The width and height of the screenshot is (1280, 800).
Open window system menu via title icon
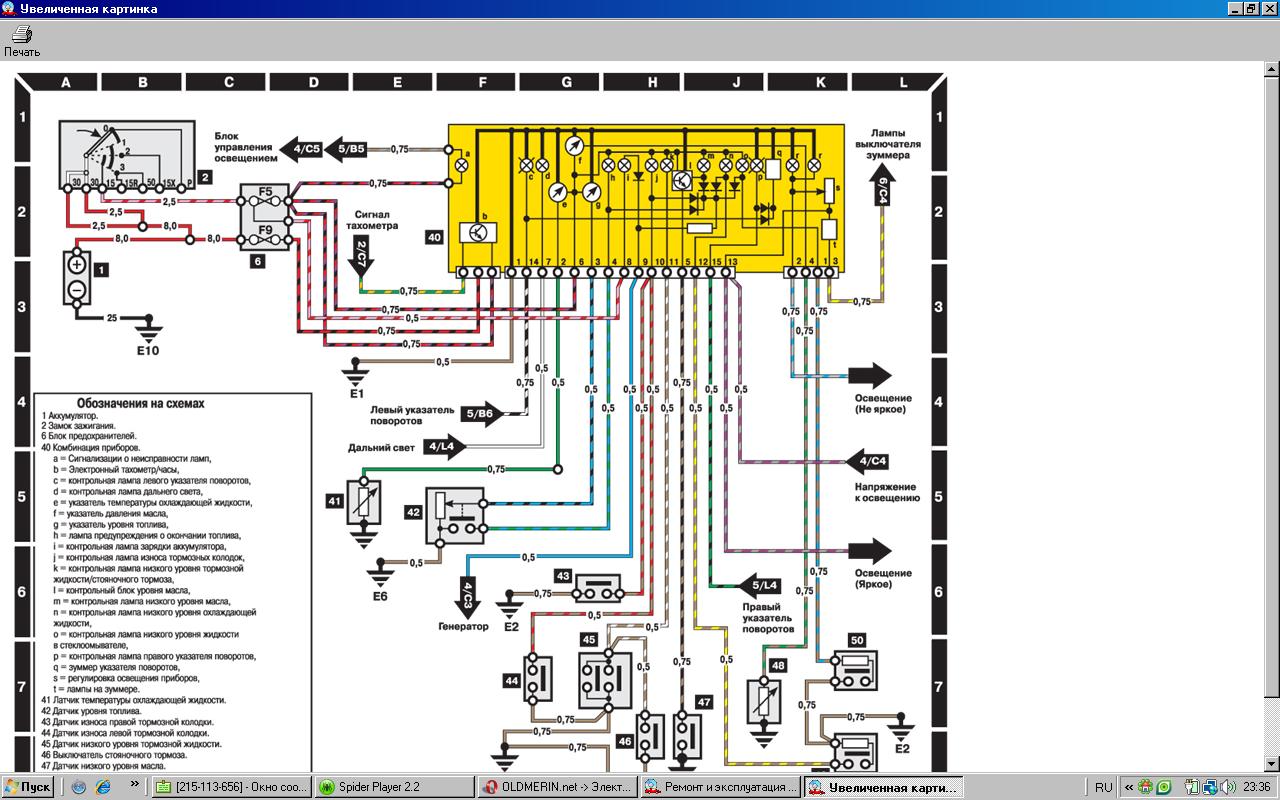click(x=8, y=9)
